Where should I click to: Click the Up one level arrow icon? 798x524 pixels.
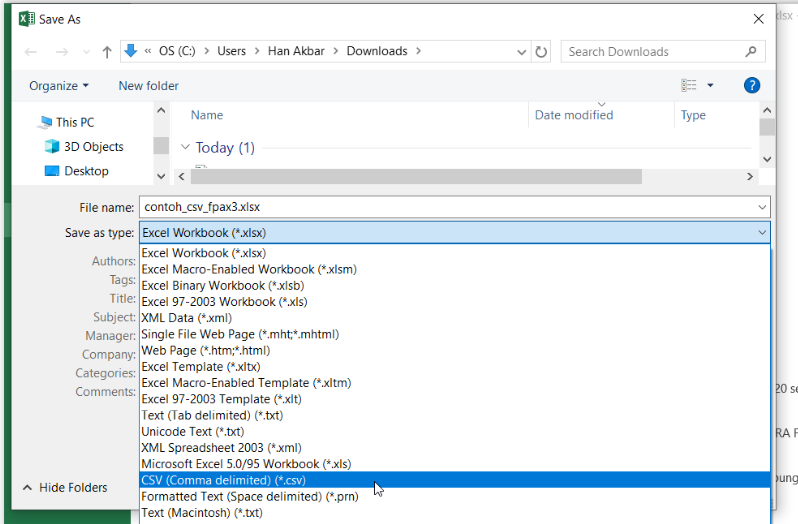pos(107,52)
